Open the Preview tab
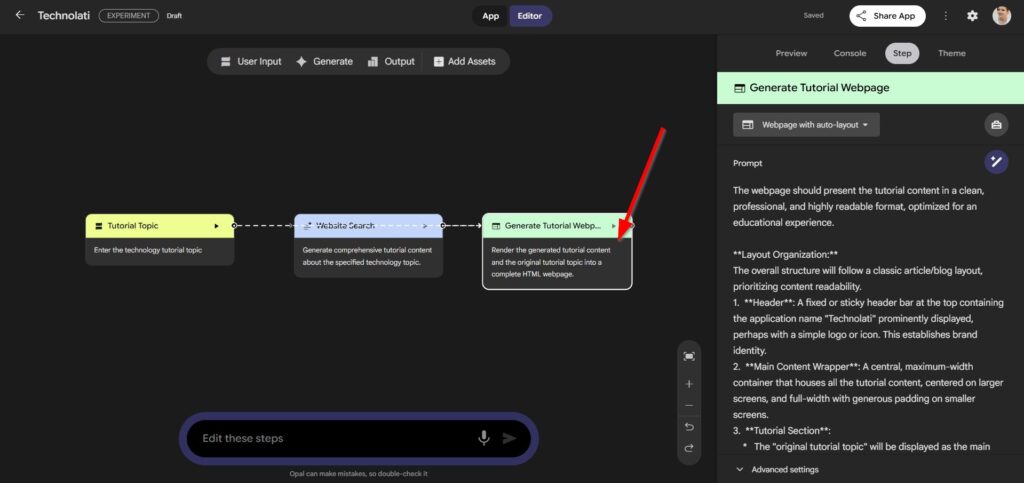 (791, 53)
